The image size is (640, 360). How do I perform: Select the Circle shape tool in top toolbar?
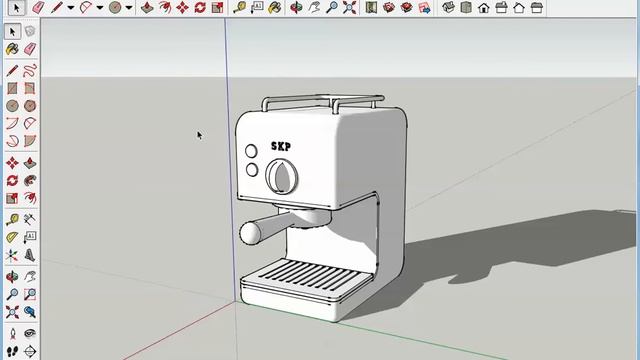coord(115,7)
